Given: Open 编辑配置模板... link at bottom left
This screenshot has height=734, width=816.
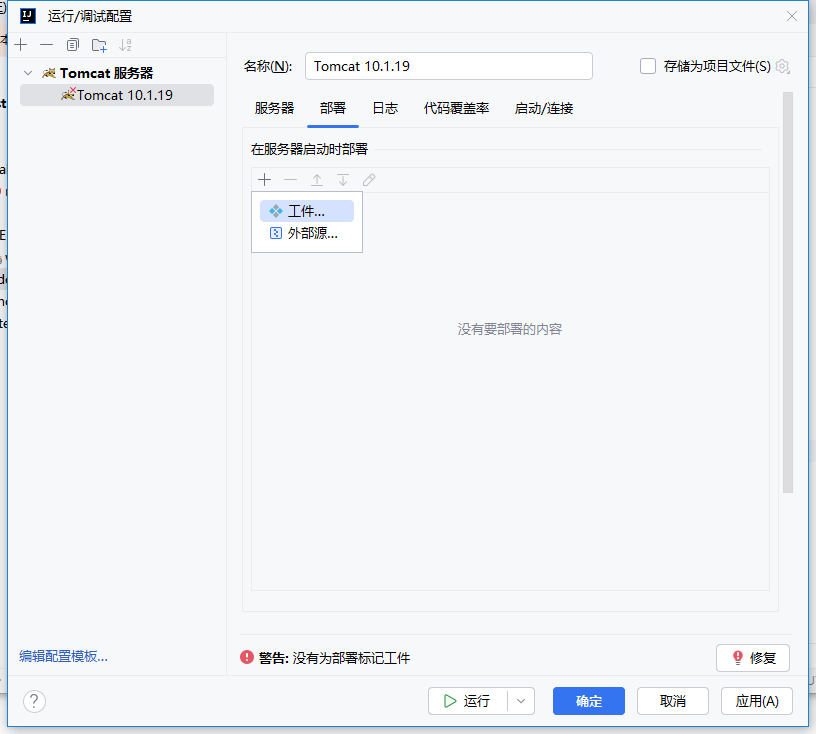Looking at the screenshot, I should click(62, 655).
